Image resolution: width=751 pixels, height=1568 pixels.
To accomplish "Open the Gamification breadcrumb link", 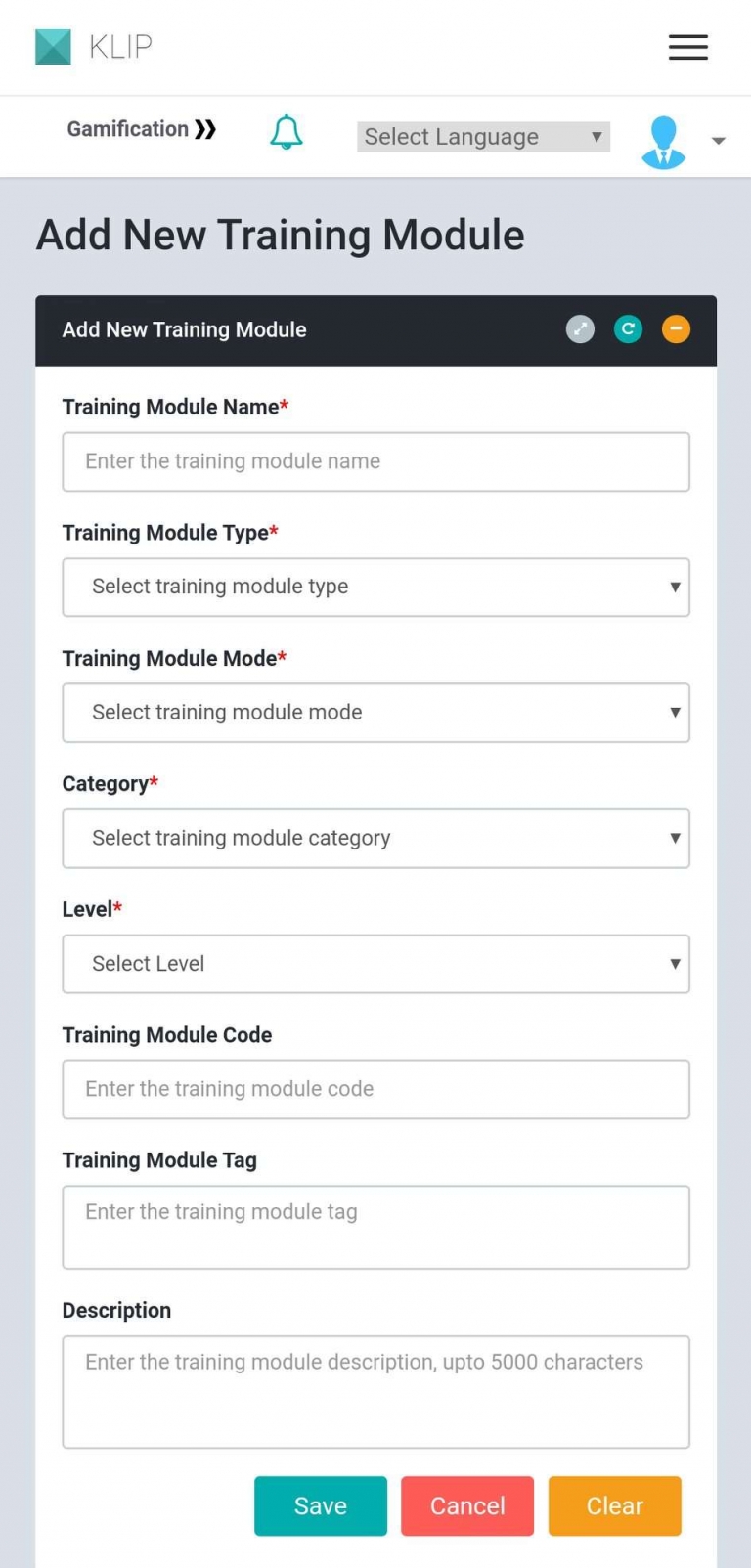I will tap(127, 129).
